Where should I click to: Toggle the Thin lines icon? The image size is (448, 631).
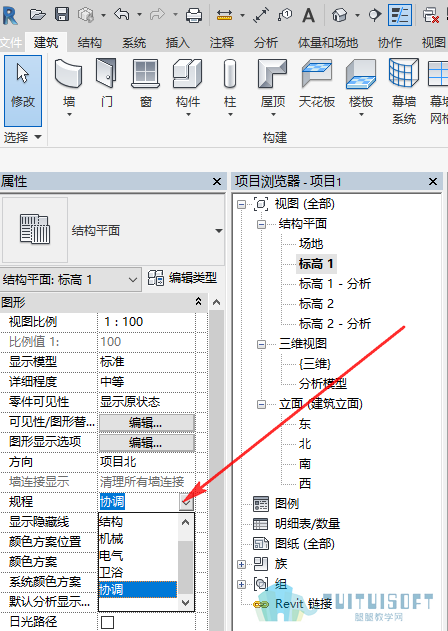pyautogui.click(x=399, y=15)
